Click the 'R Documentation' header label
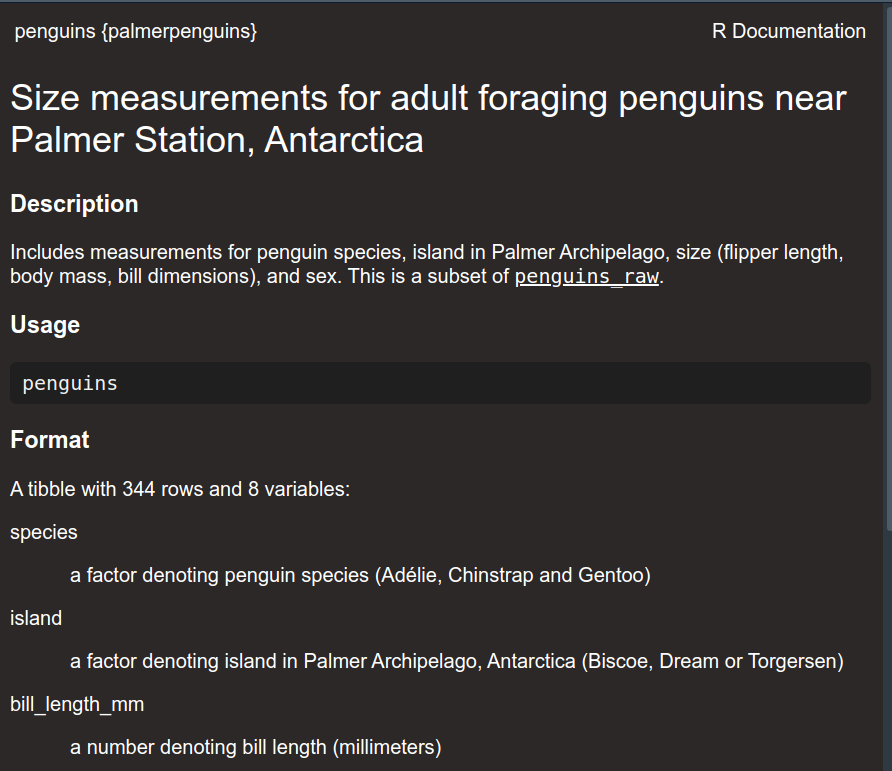 click(x=788, y=32)
